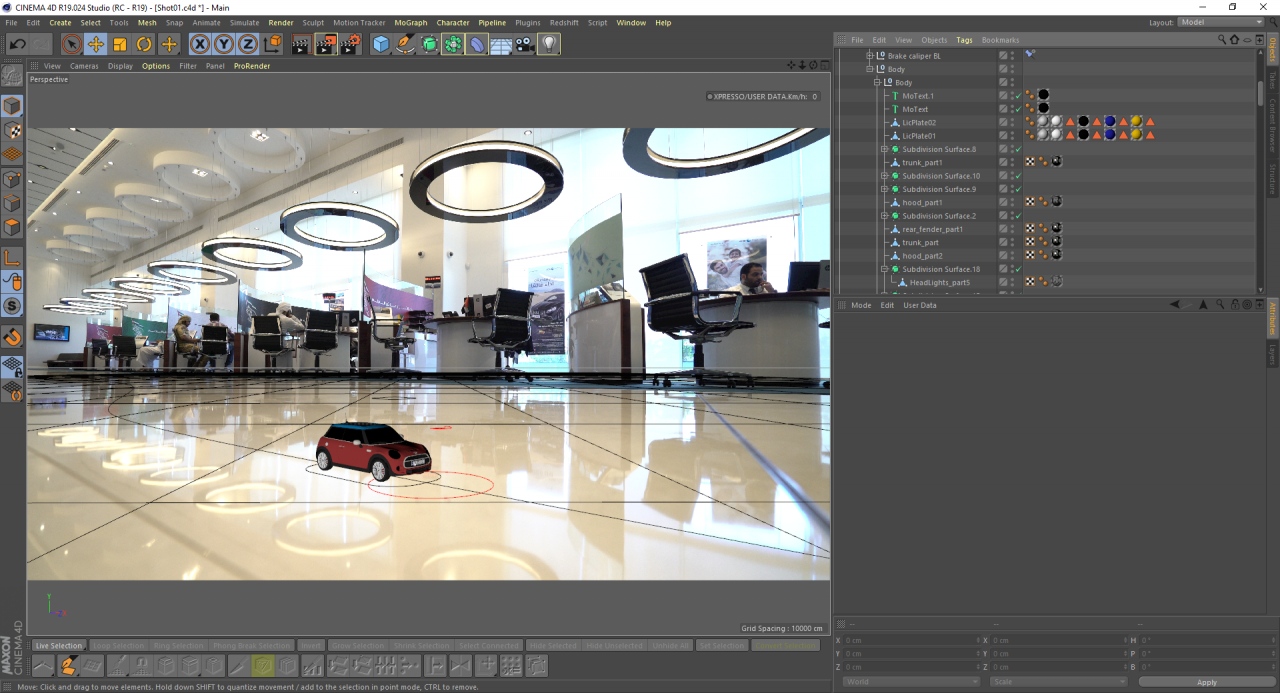This screenshot has height=693, width=1280.
Task: Expand Brake caliper BL tree node
Action: click(x=870, y=56)
